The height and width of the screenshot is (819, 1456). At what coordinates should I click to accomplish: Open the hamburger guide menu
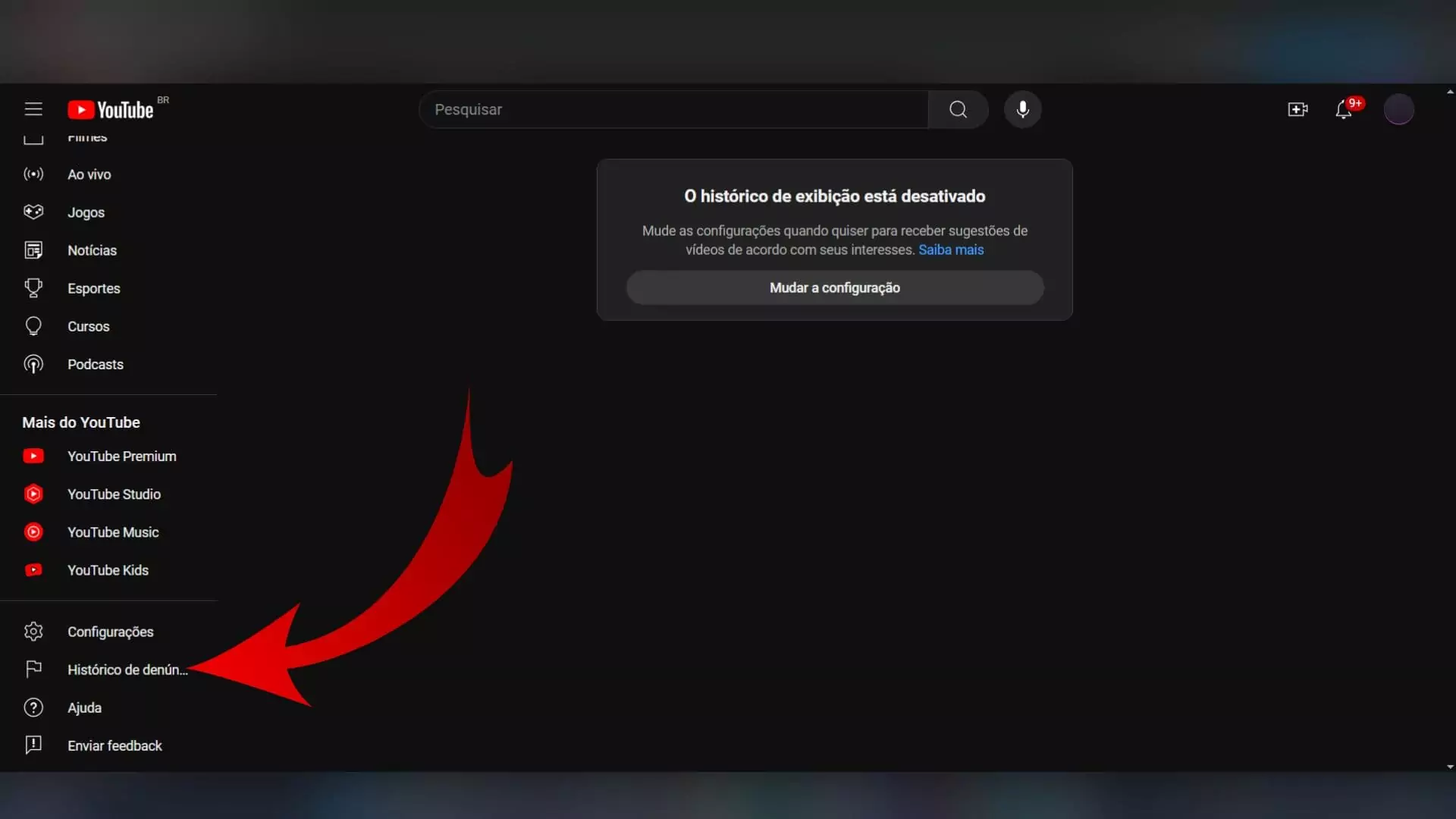[33, 109]
